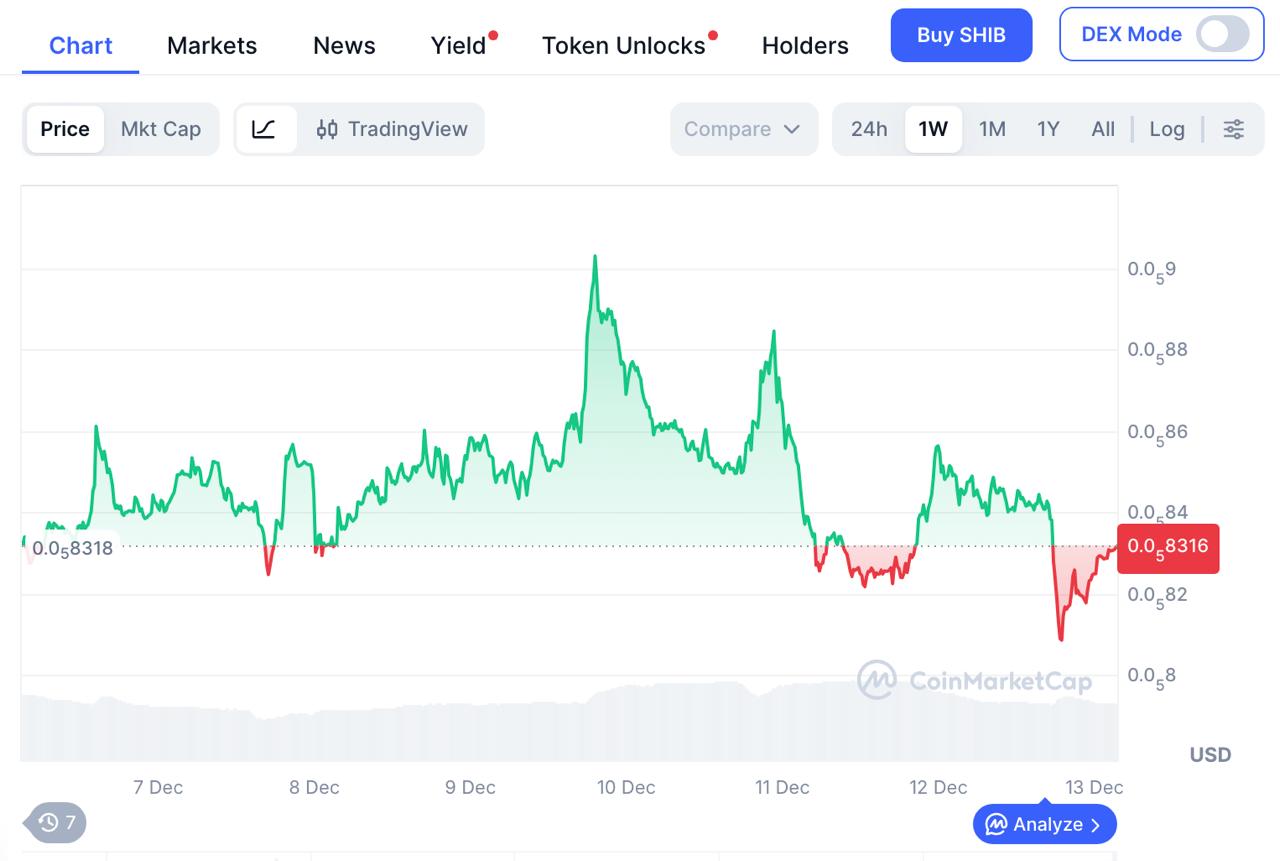Enable Log scale on the chart
The width and height of the screenshot is (1280, 861).
tap(1167, 129)
